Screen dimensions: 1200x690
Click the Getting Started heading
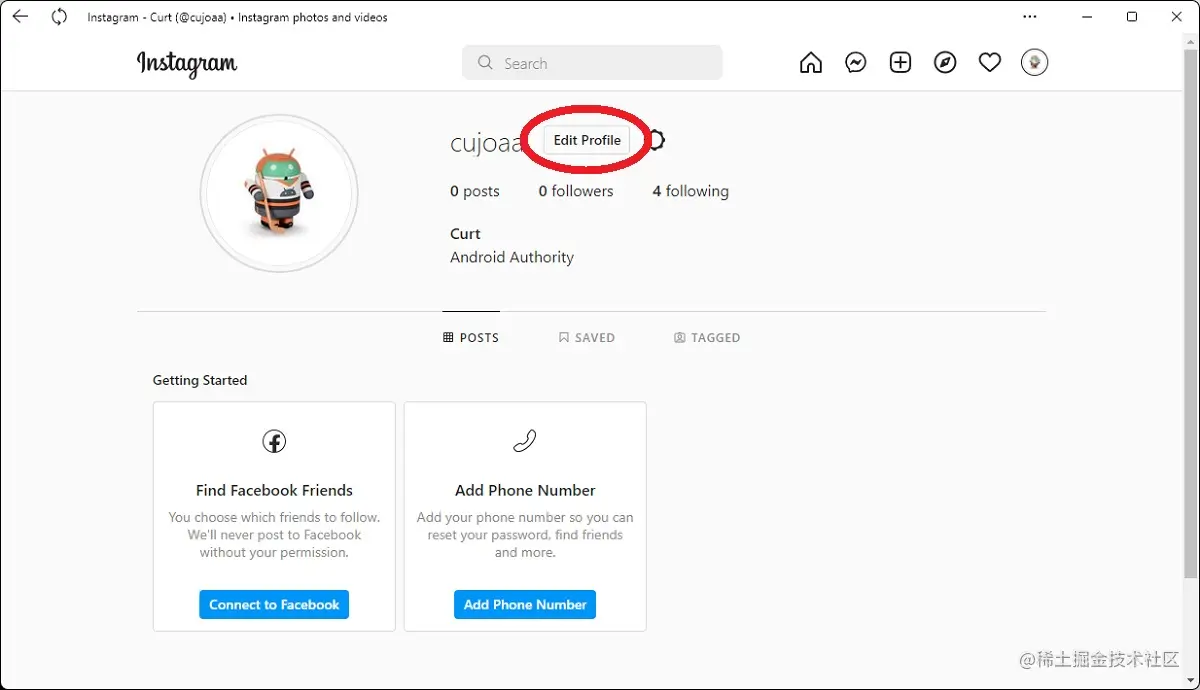coord(200,380)
